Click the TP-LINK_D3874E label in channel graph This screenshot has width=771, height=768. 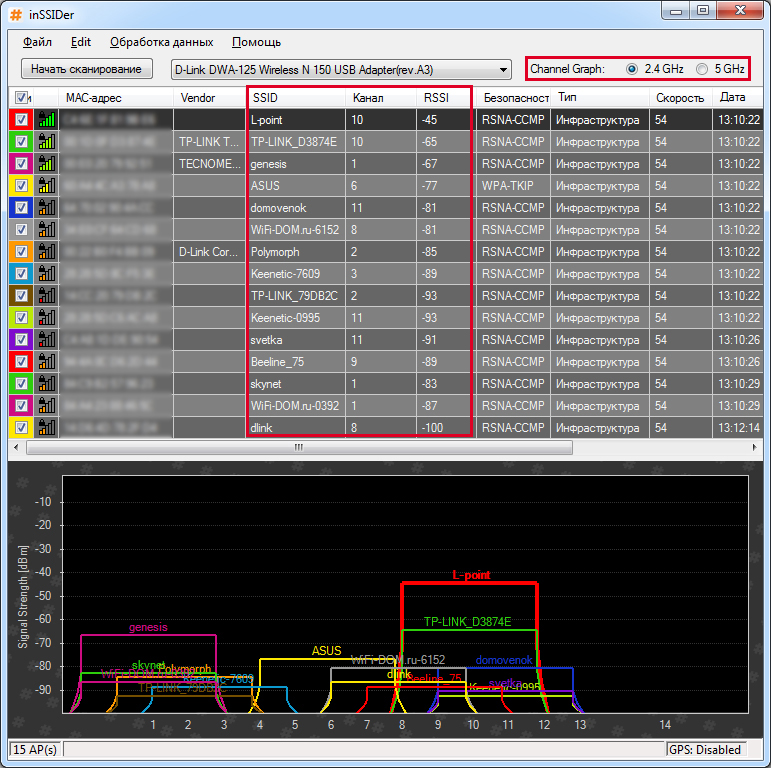click(468, 621)
